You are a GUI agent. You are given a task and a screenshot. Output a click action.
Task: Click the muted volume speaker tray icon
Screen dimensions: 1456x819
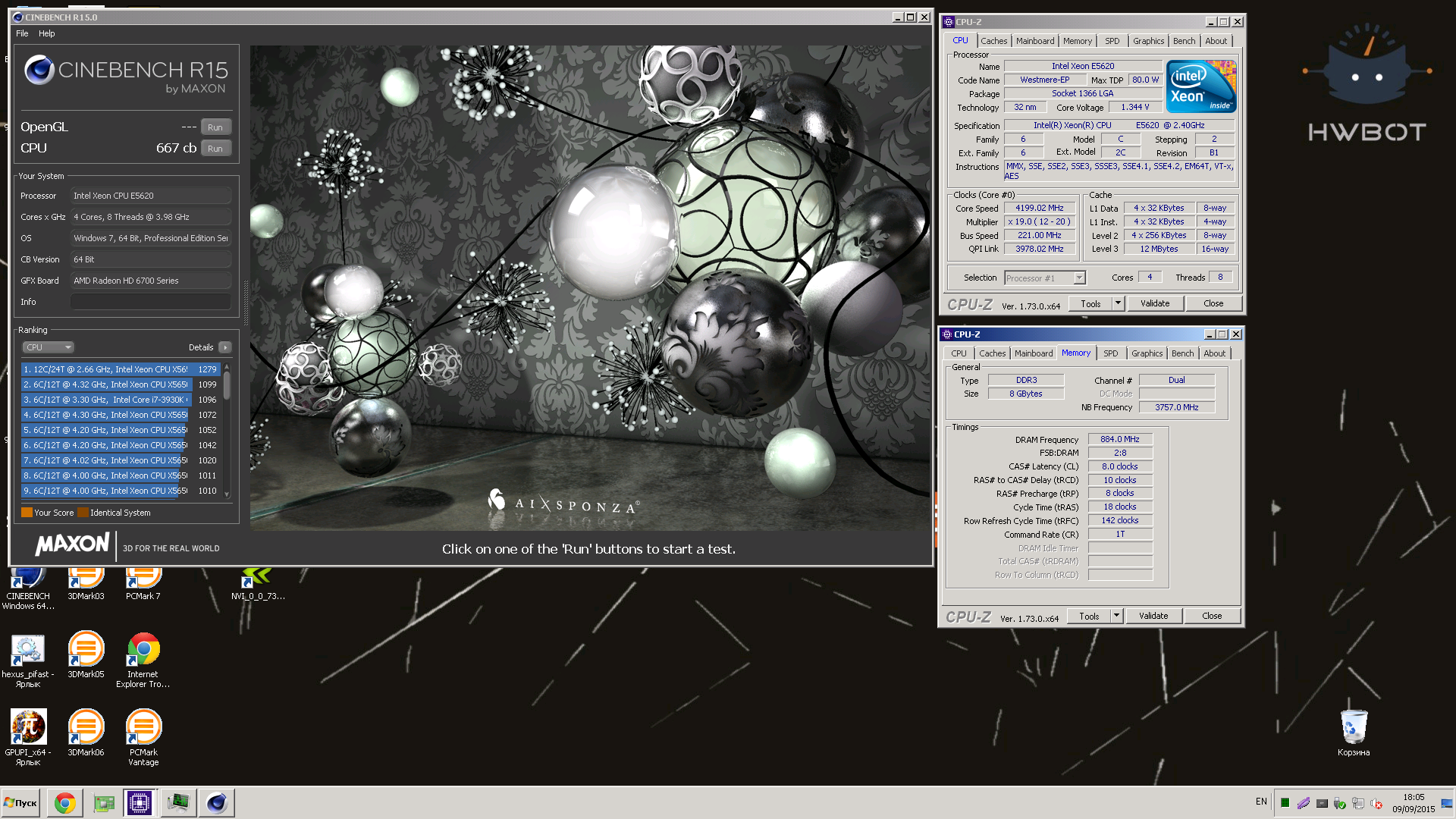tap(1376, 803)
